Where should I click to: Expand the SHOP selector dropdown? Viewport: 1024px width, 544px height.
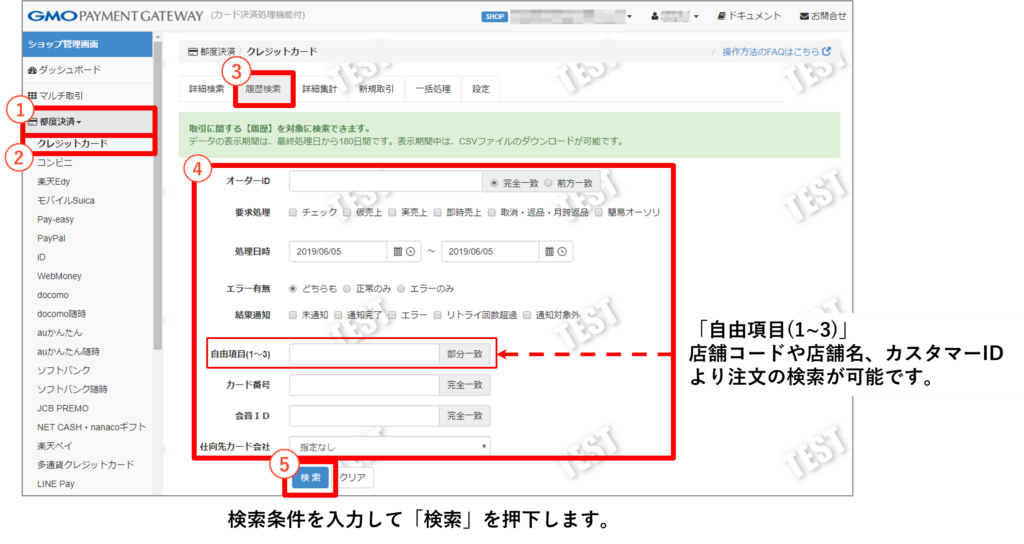pyautogui.click(x=628, y=17)
